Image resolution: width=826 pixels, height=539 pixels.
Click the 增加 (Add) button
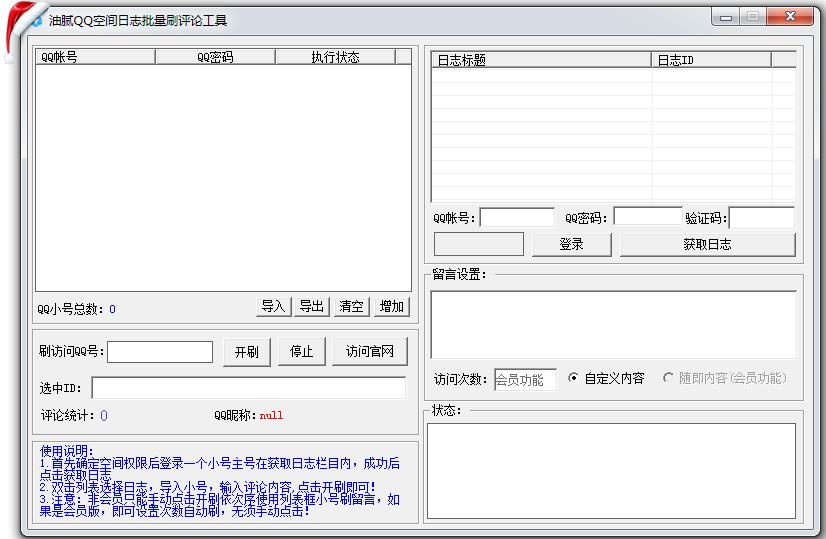pyautogui.click(x=391, y=307)
